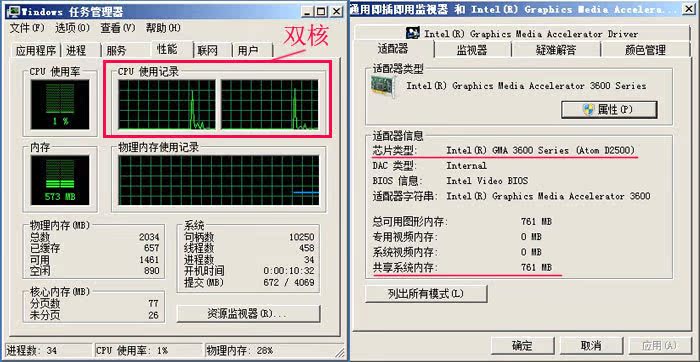The height and width of the screenshot is (362, 700).
Task: Open 资源监视器(R)... button
Action: pyautogui.click(x=249, y=314)
